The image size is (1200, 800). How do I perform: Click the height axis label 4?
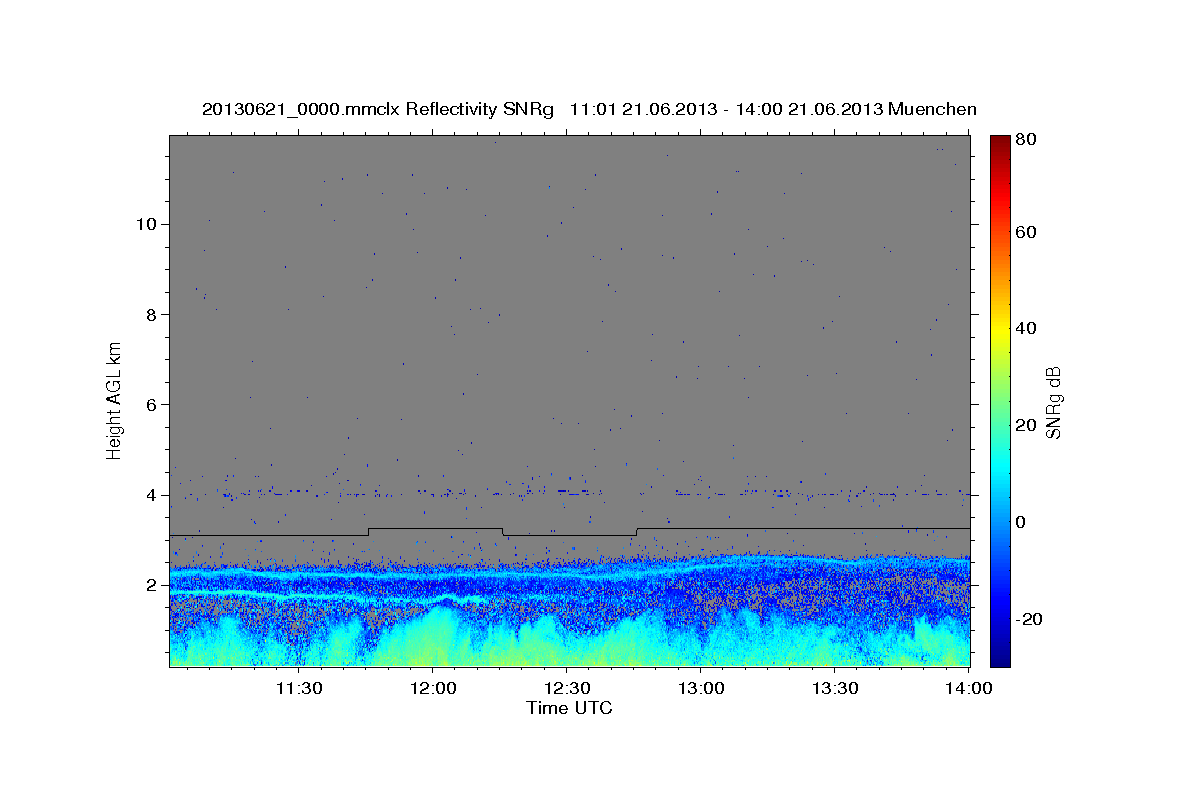tap(150, 495)
